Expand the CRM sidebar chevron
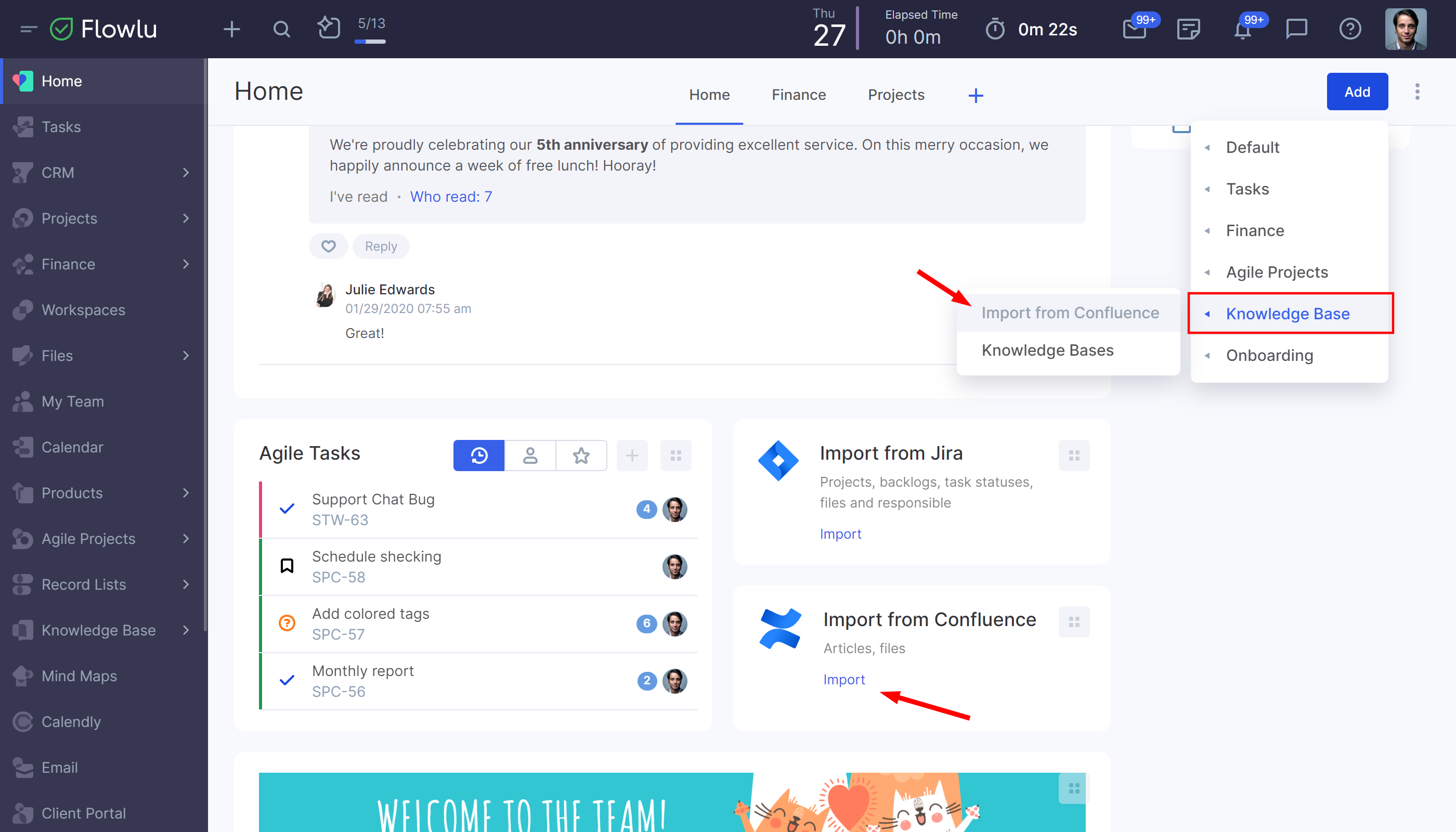The height and width of the screenshot is (832, 1456). click(x=186, y=173)
